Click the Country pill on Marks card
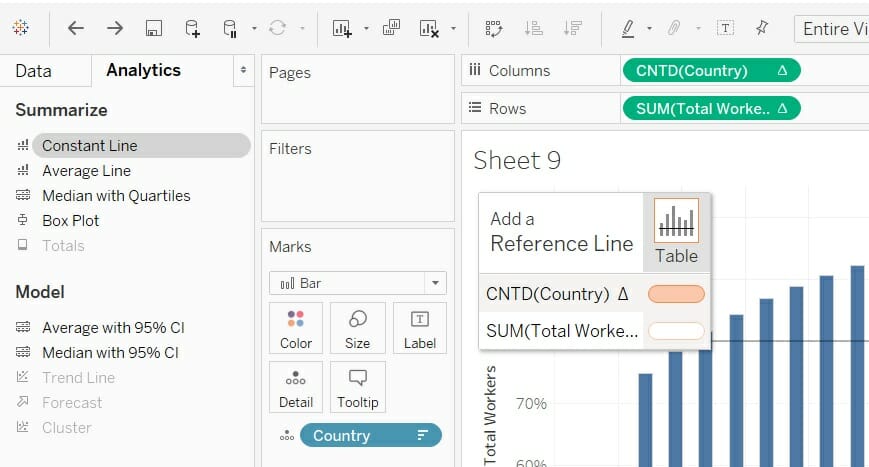This screenshot has width=869, height=467. (371, 435)
